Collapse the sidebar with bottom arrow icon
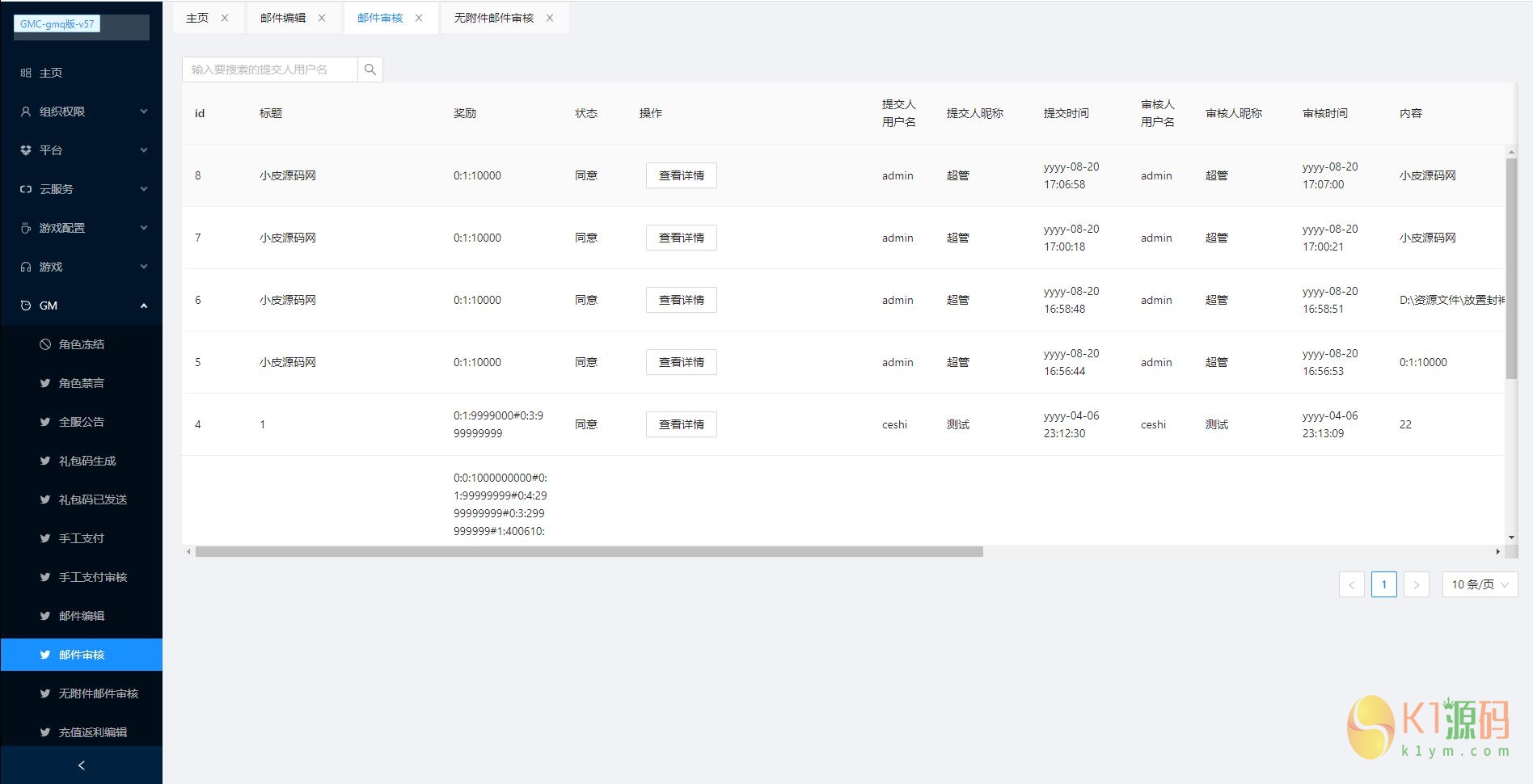The height and width of the screenshot is (784, 1533). pyautogui.click(x=81, y=765)
